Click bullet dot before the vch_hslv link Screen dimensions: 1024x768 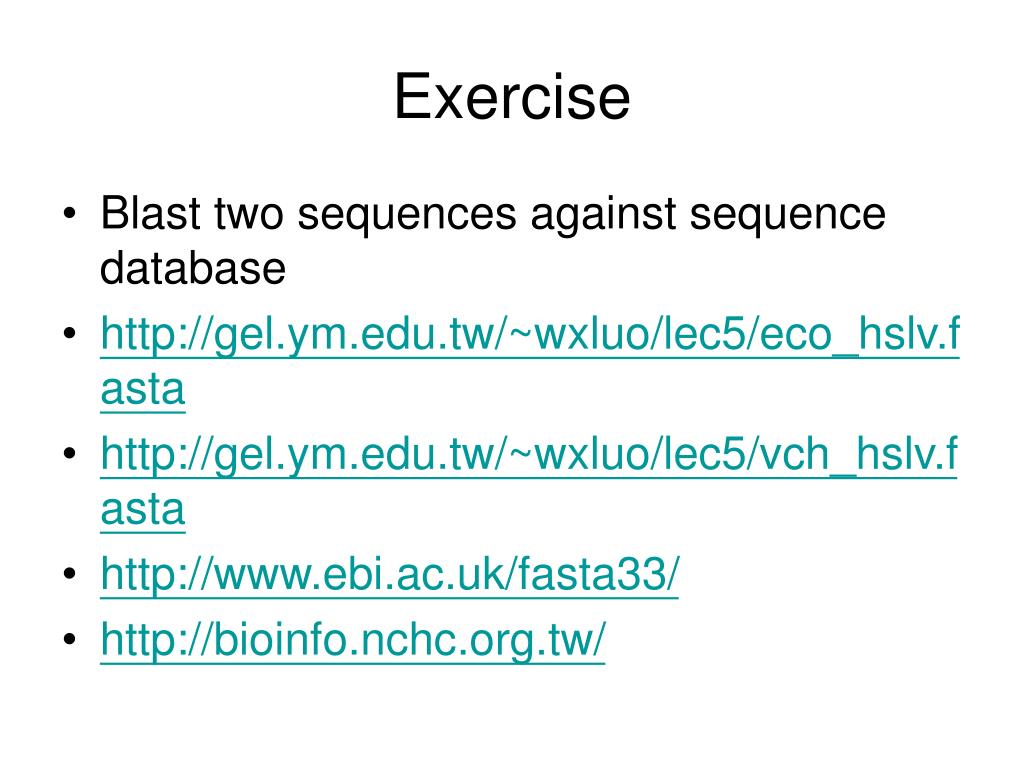(x=70, y=453)
